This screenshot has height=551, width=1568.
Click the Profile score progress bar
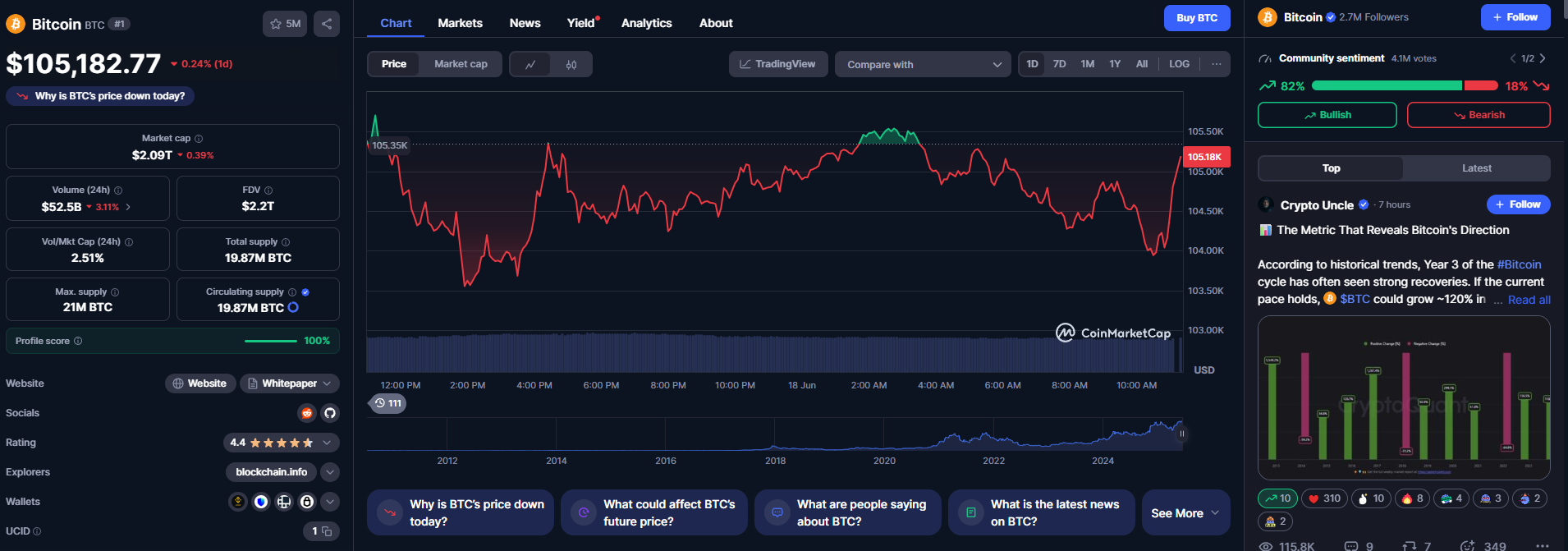[x=271, y=341]
